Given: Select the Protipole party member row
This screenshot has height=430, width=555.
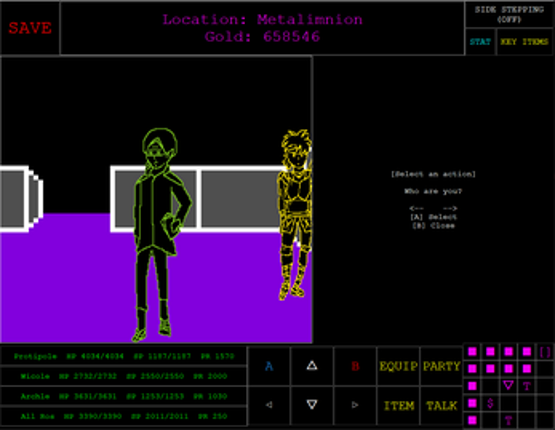Looking at the screenshot, I should pyautogui.click(x=124, y=356).
